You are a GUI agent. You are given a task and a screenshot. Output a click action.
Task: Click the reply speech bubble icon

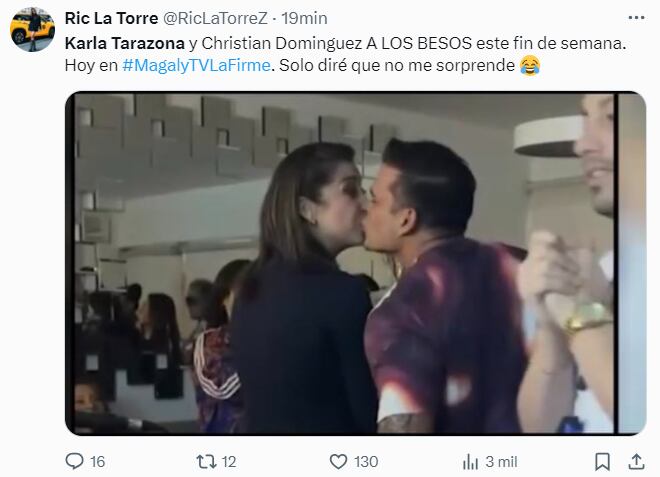pos(75,461)
